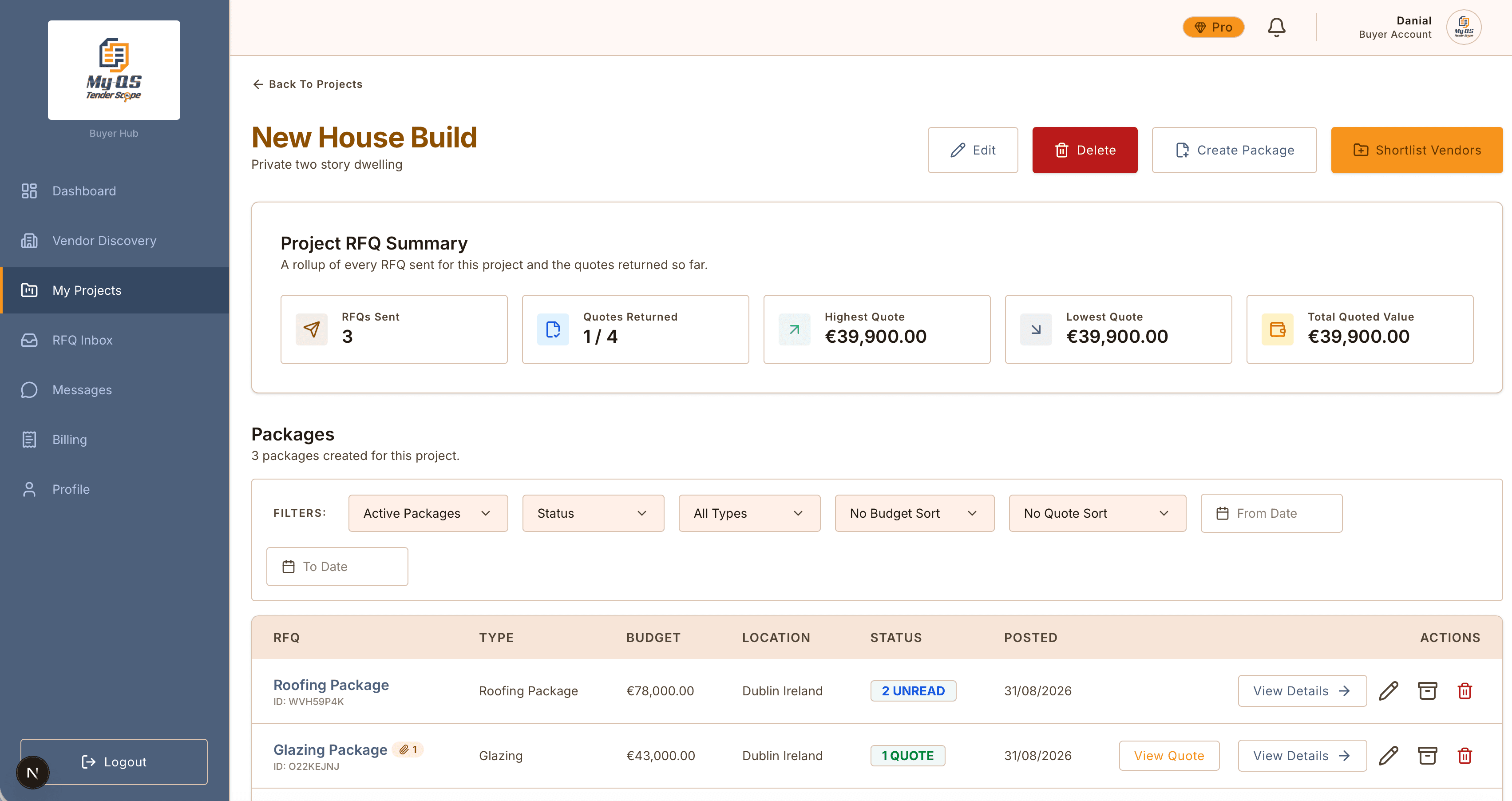Edit the New House Build project
Screen dimensions: 1512x801
pyautogui.click(x=973, y=150)
